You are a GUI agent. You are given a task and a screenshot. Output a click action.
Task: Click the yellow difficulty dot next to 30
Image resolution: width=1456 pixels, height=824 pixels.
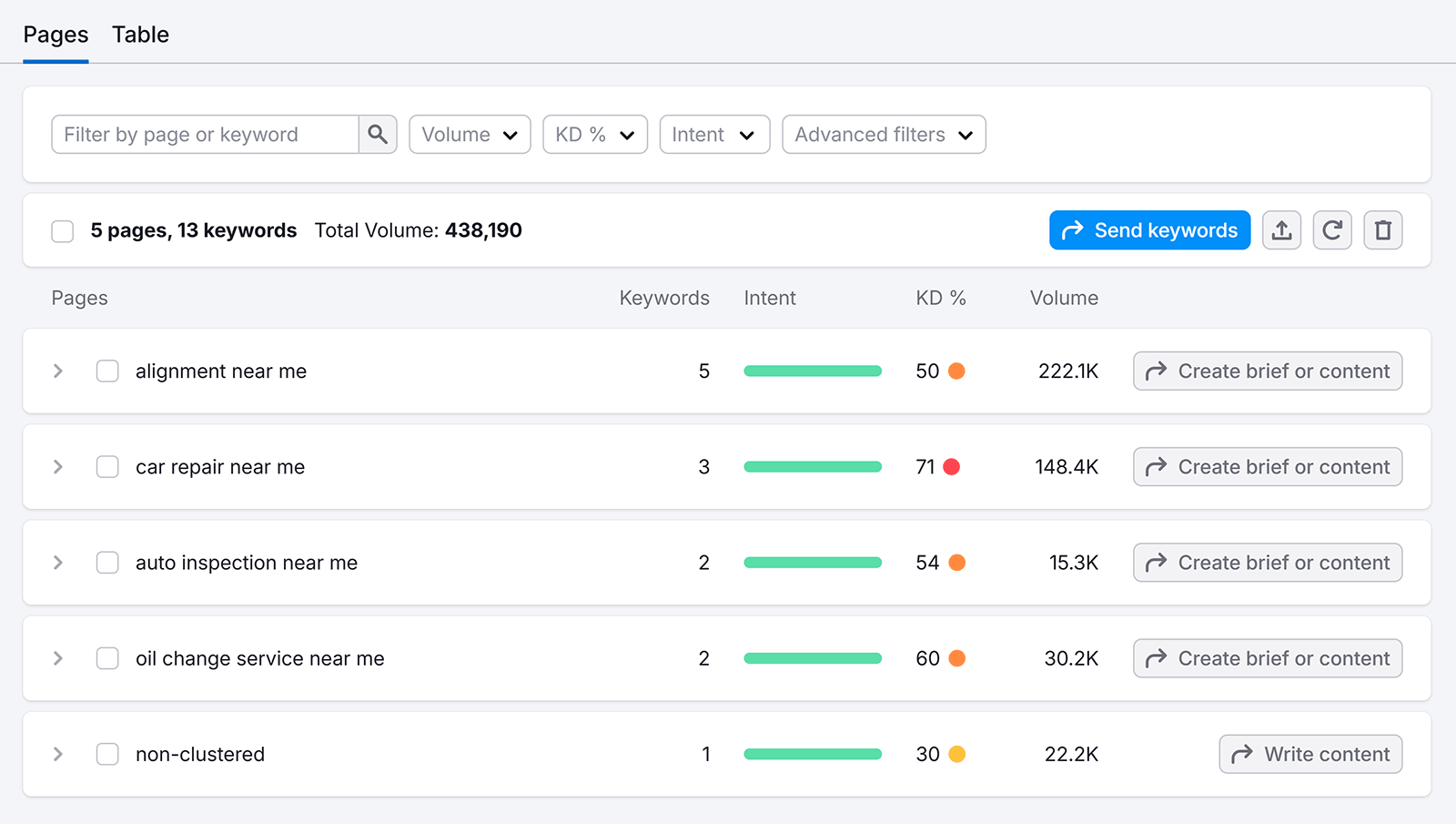click(956, 754)
